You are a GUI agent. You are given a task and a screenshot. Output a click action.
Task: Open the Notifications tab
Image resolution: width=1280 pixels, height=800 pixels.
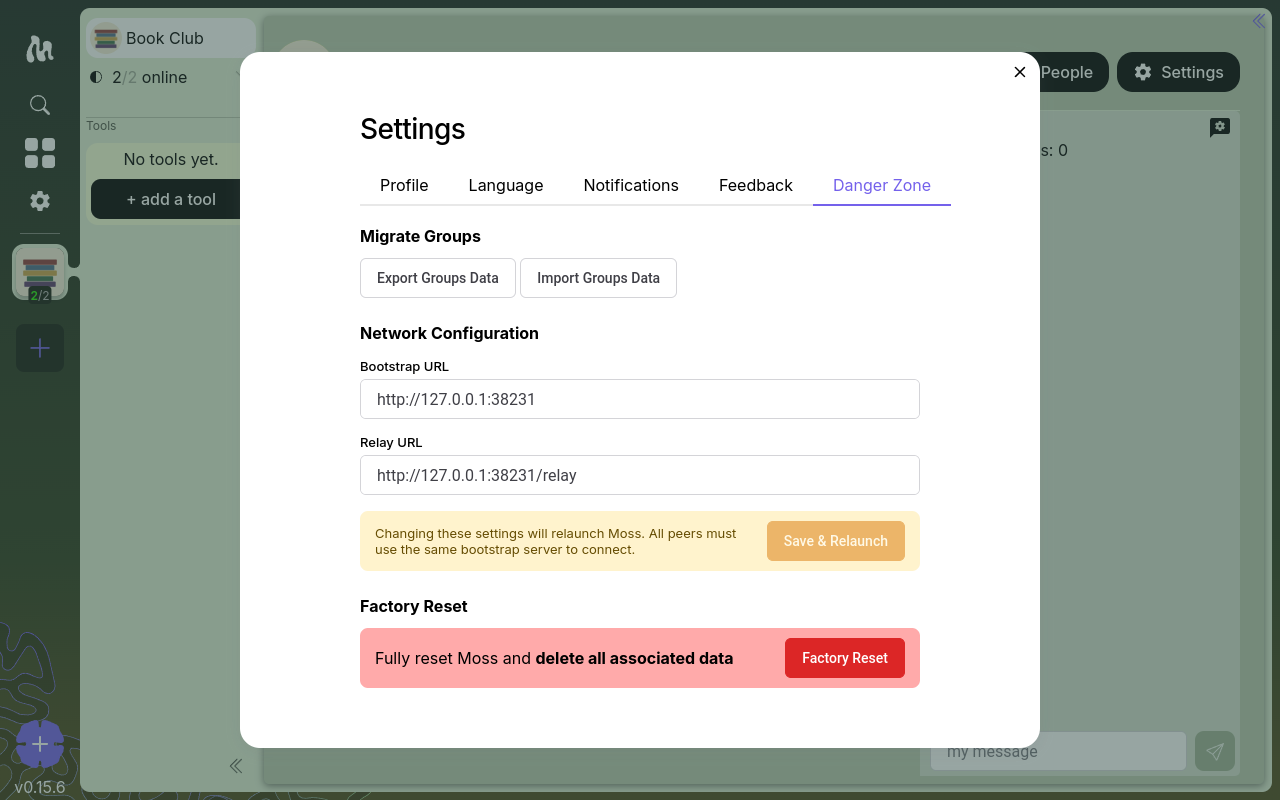pos(631,185)
